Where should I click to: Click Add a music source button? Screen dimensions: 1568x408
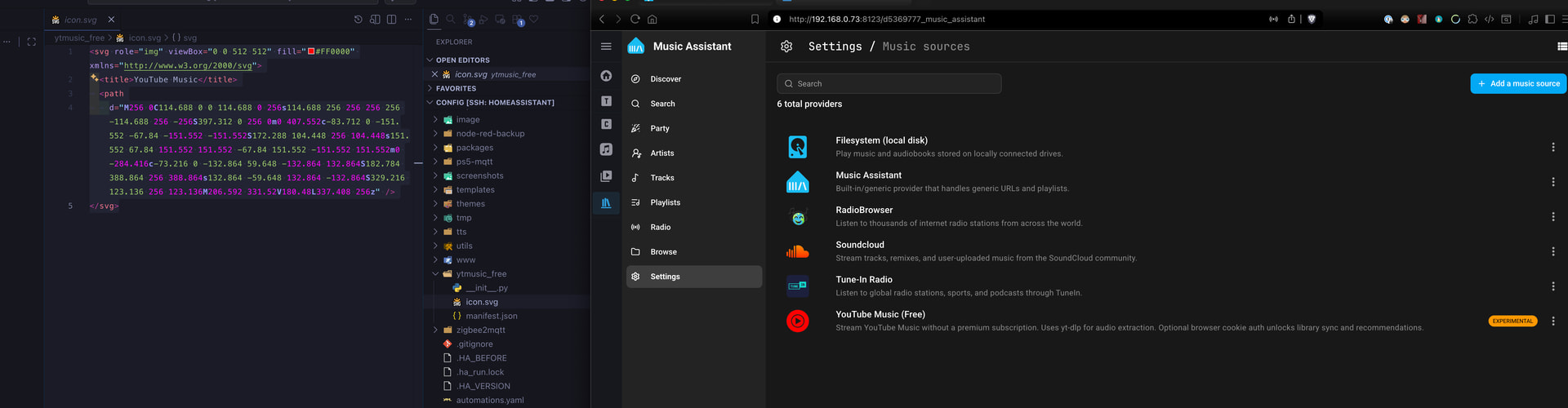(x=1518, y=83)
